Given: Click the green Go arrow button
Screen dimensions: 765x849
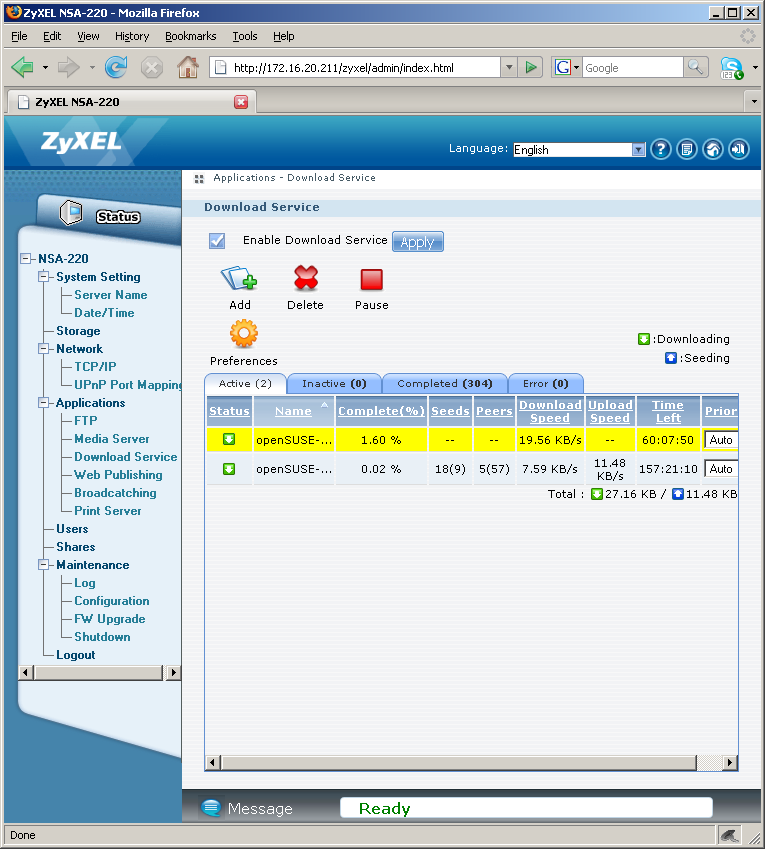Looking at the screenshot, I should 531,68.
